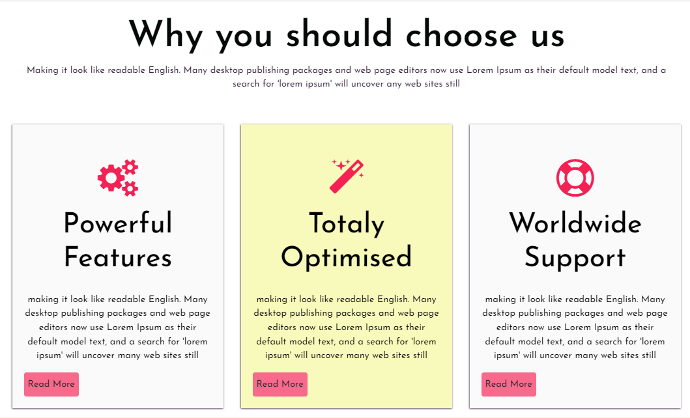Click the description text in the yellow card
Screen dimensions: 690x418
(346, 327)
